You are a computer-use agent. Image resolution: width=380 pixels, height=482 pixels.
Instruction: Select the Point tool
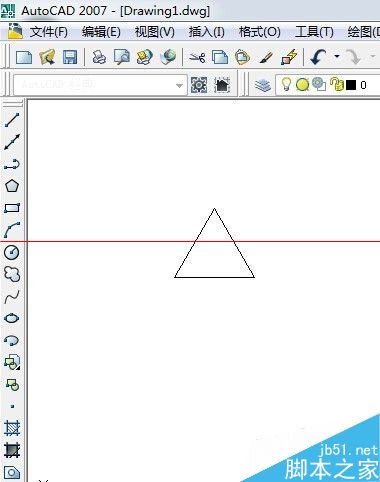coord(12,406)
